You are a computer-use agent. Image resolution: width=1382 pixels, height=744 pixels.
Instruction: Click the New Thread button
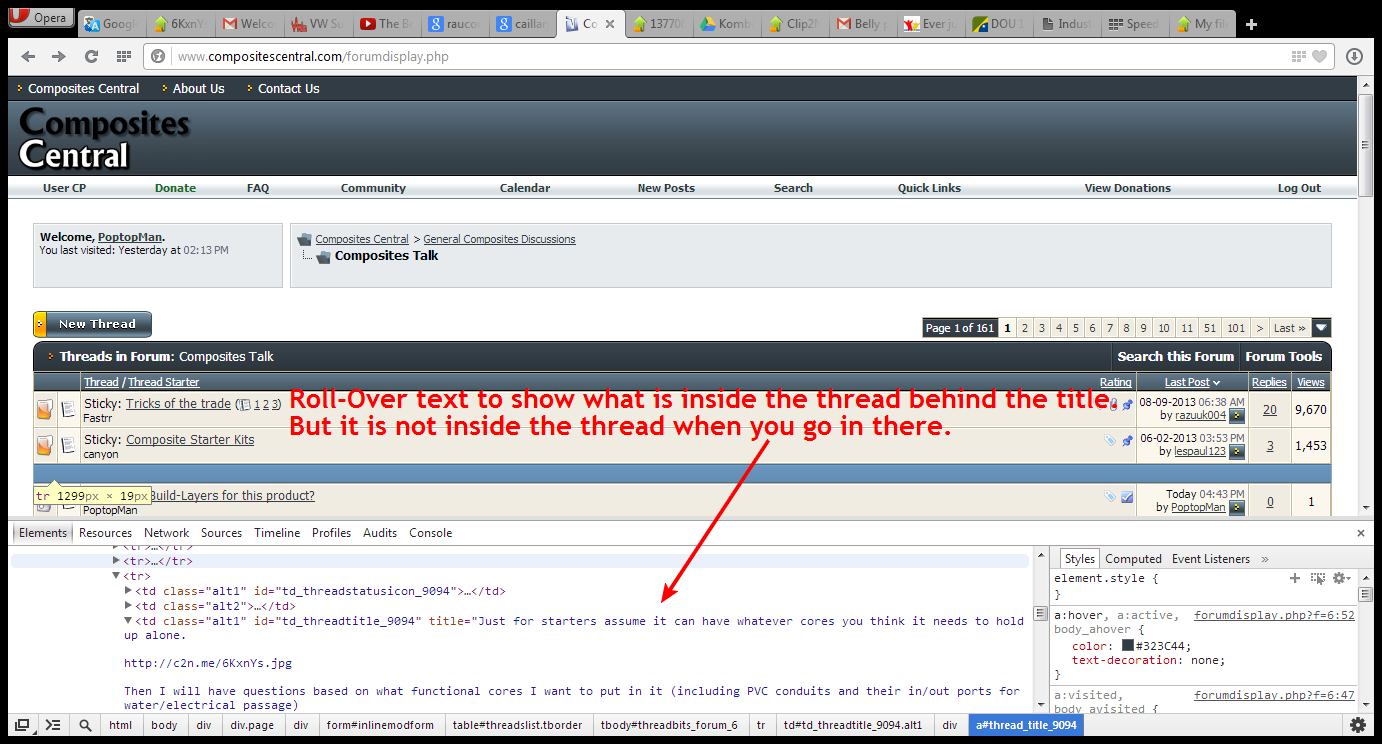(93, 324)
